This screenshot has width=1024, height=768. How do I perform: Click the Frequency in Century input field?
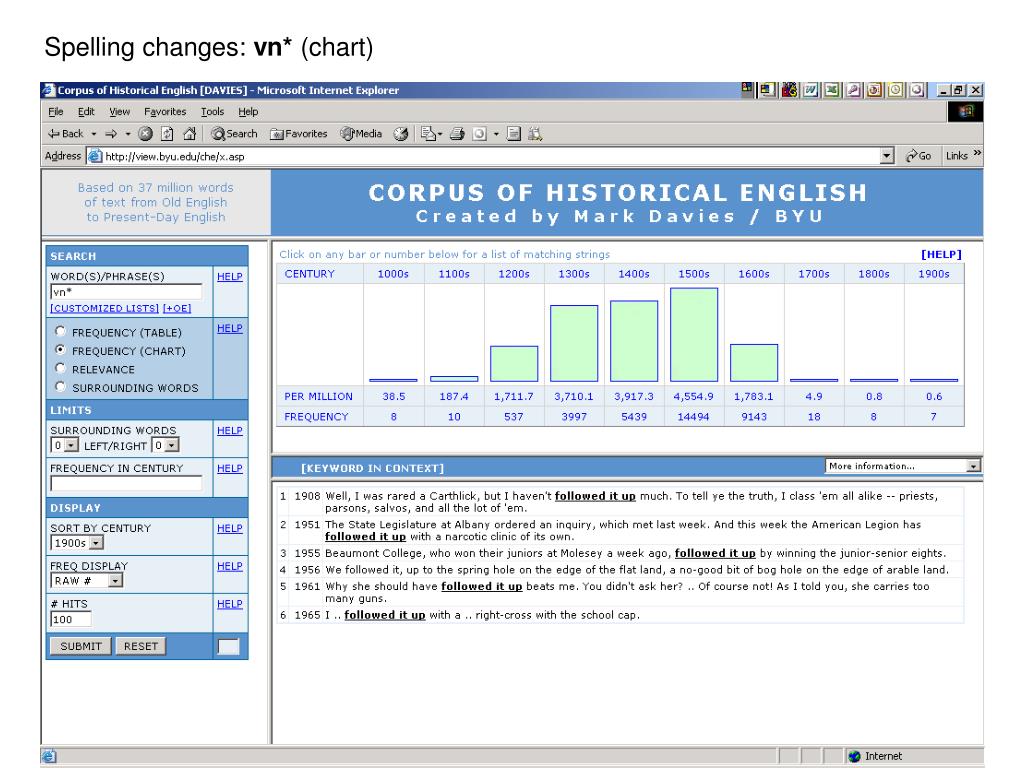[126, 483]
